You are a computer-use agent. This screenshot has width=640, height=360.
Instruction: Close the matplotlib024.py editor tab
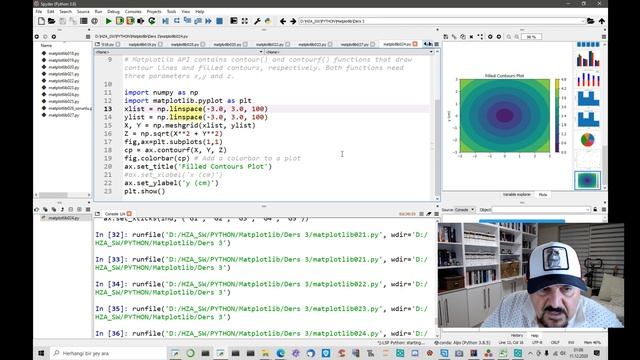pyautogui.click(x=415, y=44)
